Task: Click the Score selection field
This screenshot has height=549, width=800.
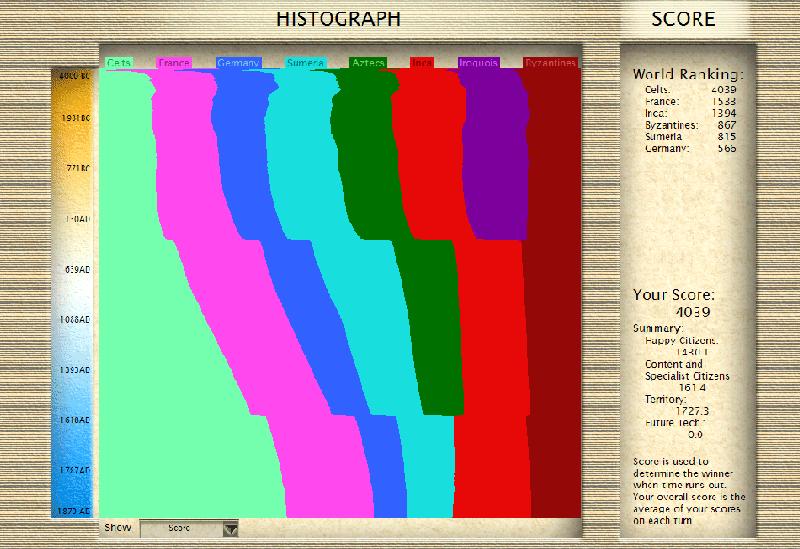Action: (181, 528)
